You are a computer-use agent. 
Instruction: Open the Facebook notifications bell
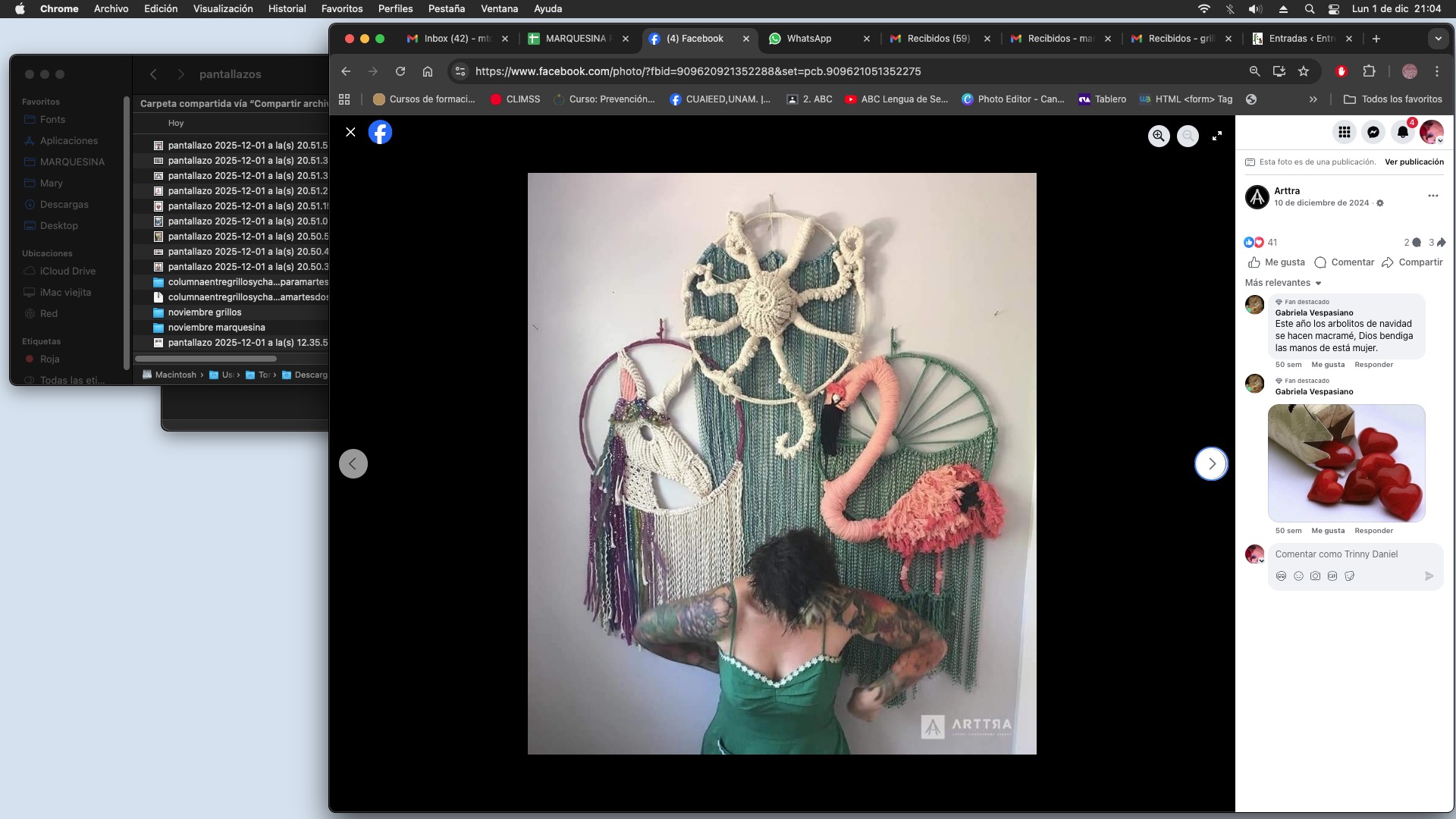[x=1403, y=133]
